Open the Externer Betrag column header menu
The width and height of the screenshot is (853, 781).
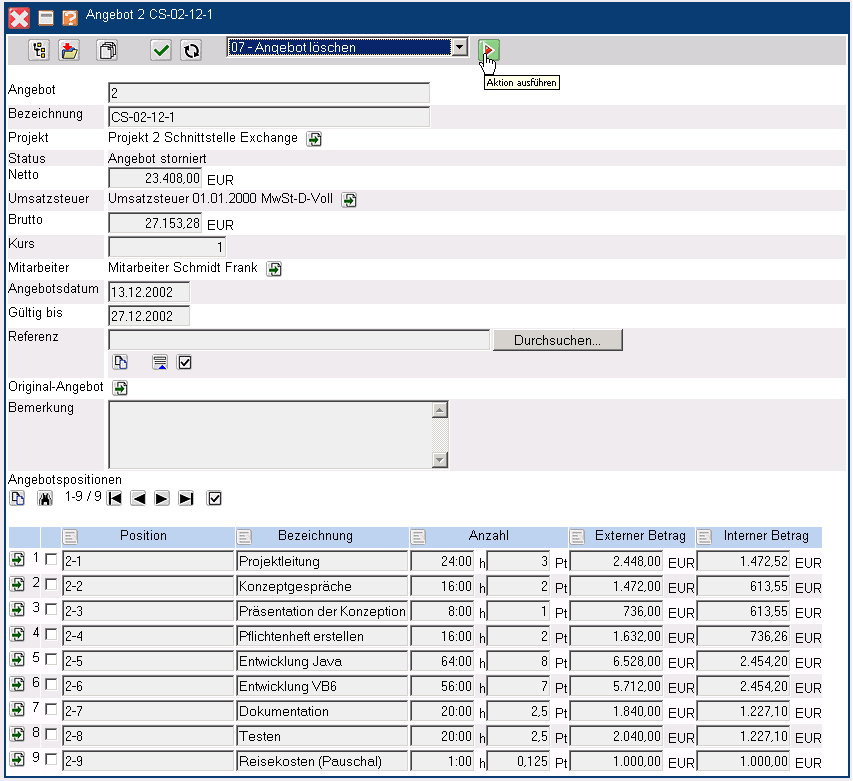(x=577, y=537)
